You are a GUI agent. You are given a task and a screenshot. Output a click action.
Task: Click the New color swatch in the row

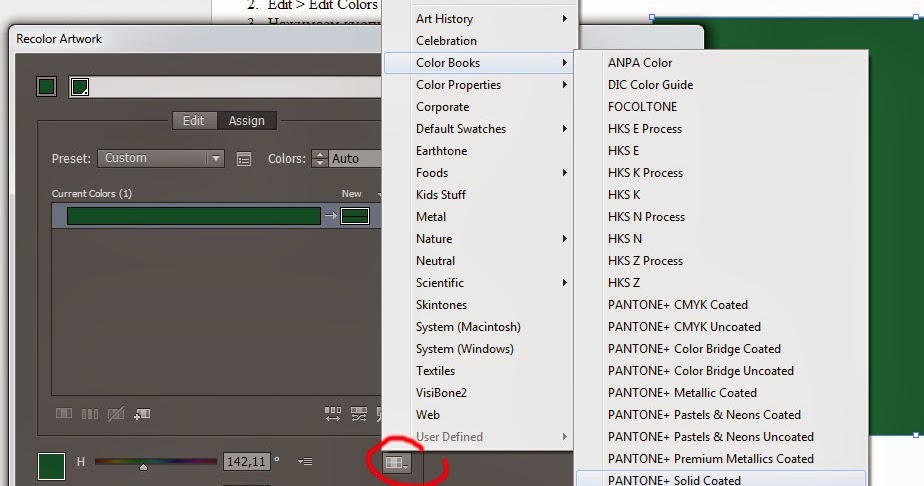(355, 216)
